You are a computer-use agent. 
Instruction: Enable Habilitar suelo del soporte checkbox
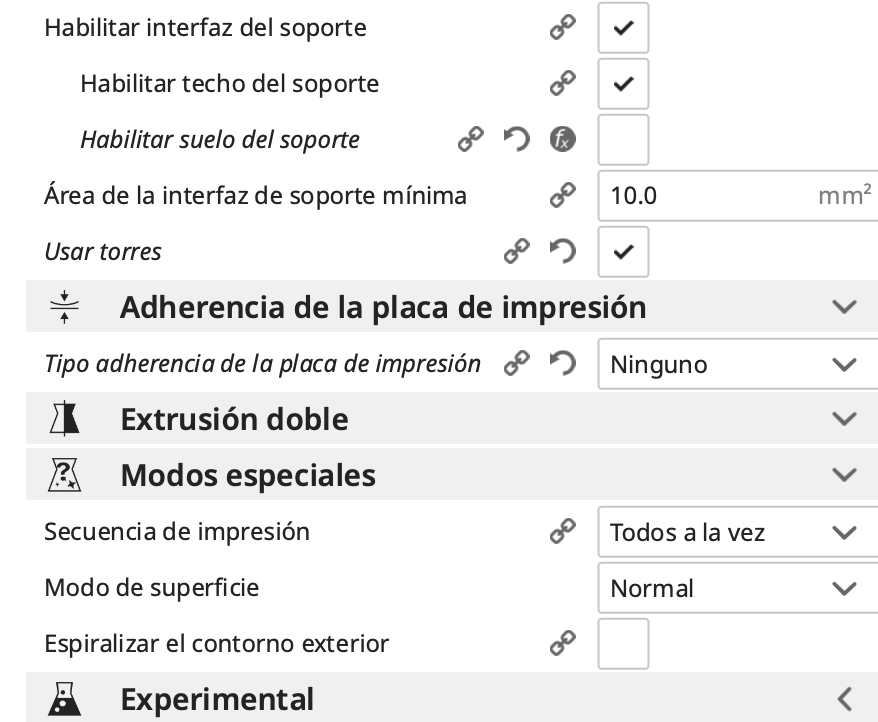[x=623, y=140]
